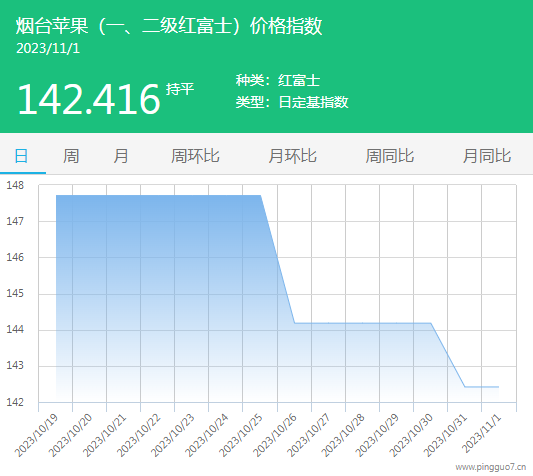This screenshot has height=476, width=533.
Task: Open the 周环比 tab
Action: (x=195, y=156)
